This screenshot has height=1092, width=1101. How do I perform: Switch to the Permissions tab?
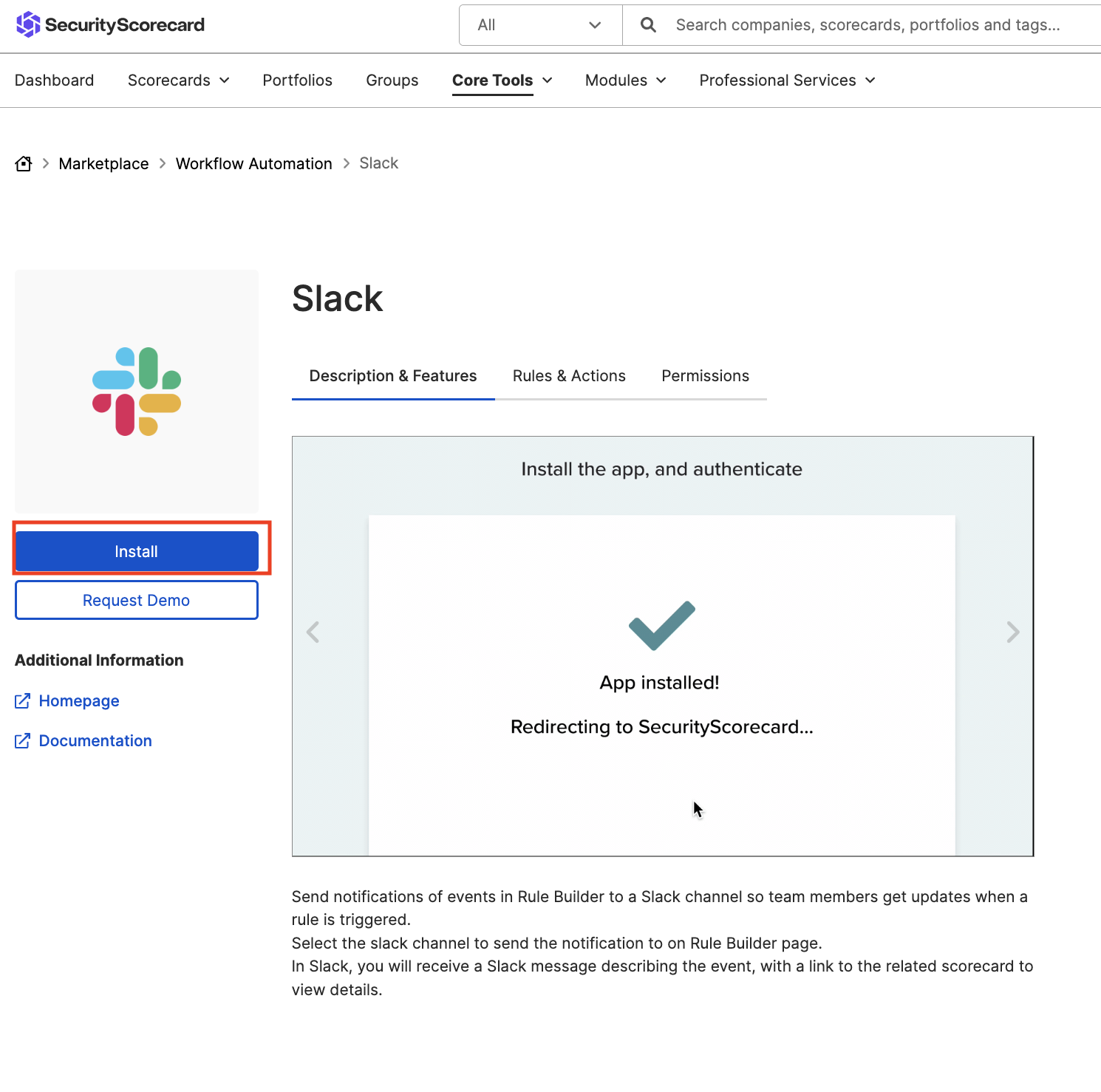[x=705, y=375]
